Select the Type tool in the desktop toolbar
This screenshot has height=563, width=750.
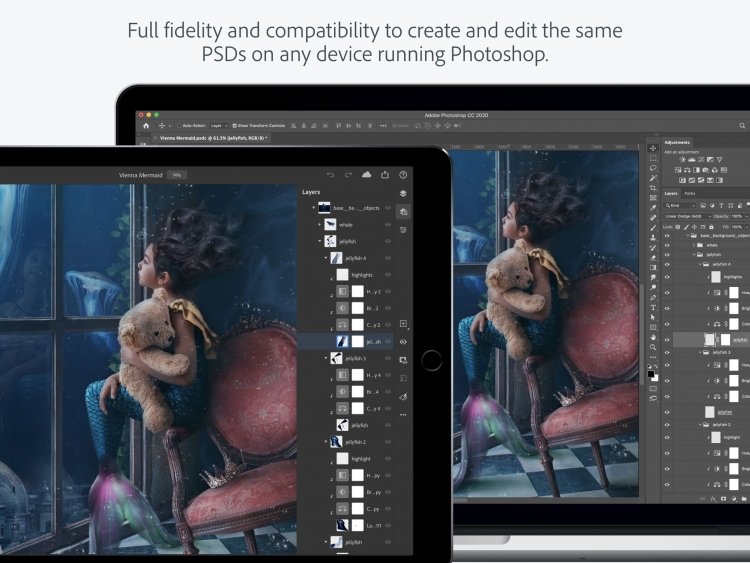click(653, 308)
